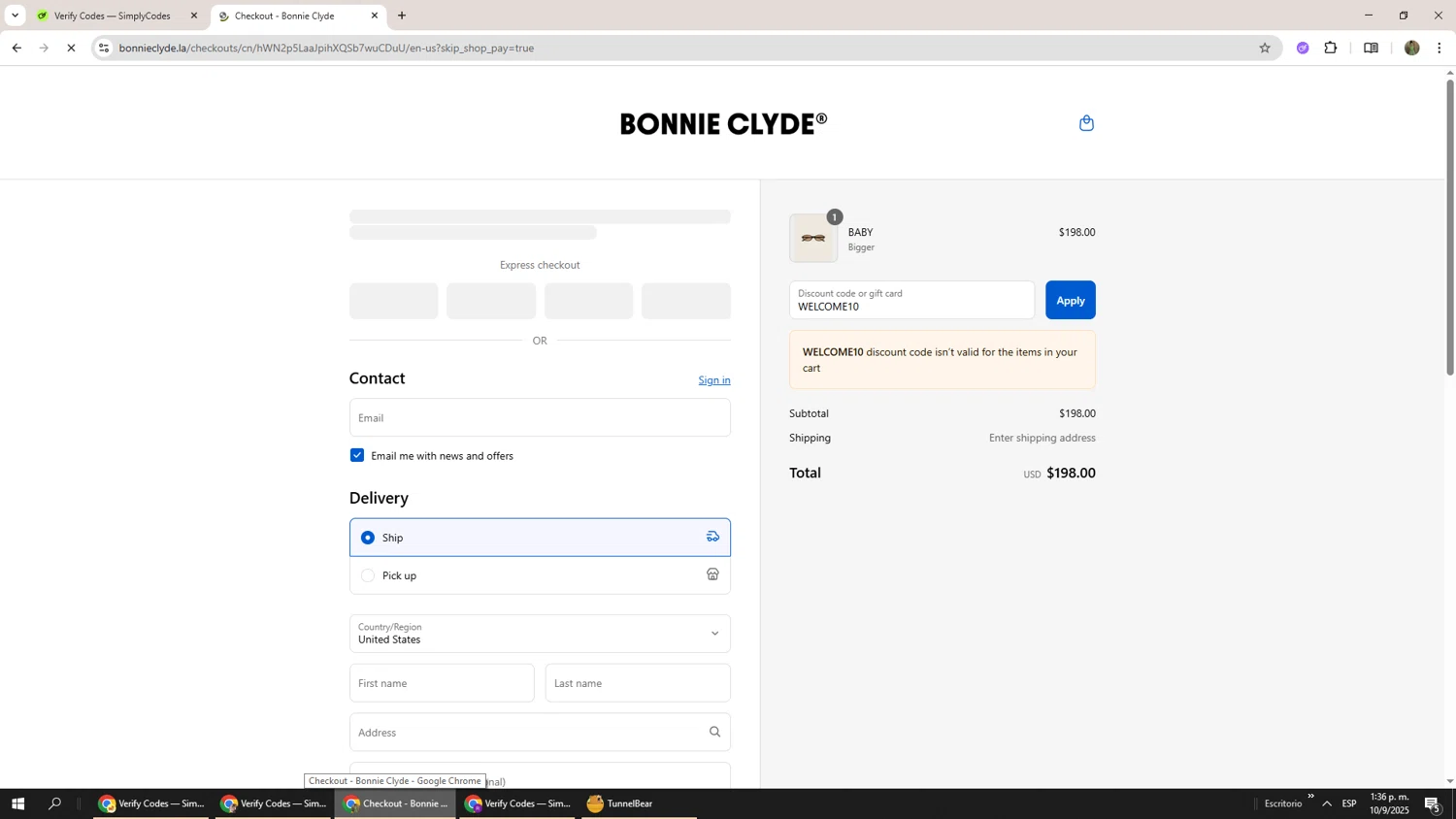
Task: Click the purple extension icon
Action: 1303,48
